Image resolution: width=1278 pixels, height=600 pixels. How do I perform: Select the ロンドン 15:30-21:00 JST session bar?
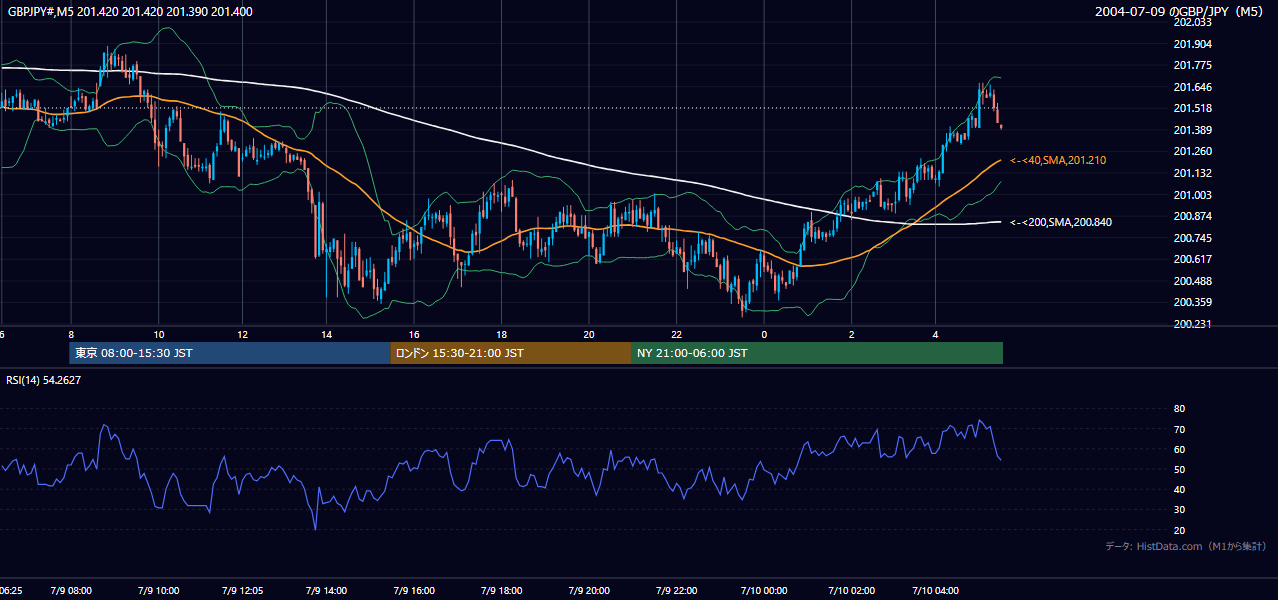click(510, 353)
